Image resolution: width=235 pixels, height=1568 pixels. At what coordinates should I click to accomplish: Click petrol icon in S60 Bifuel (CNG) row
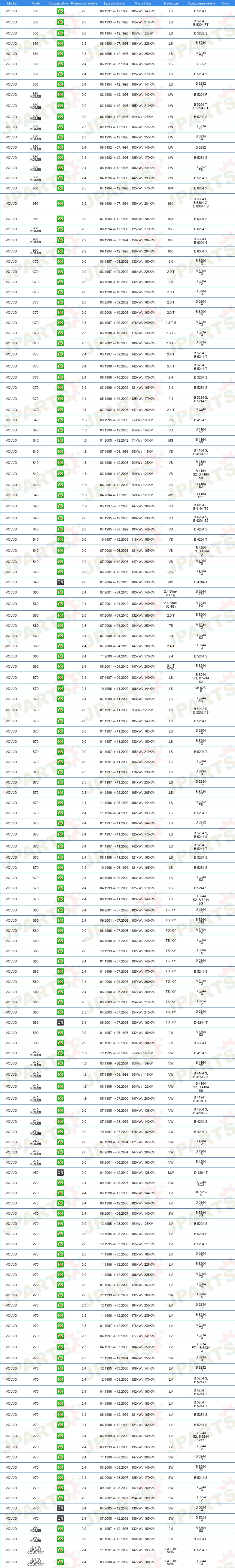pos(60,604)
